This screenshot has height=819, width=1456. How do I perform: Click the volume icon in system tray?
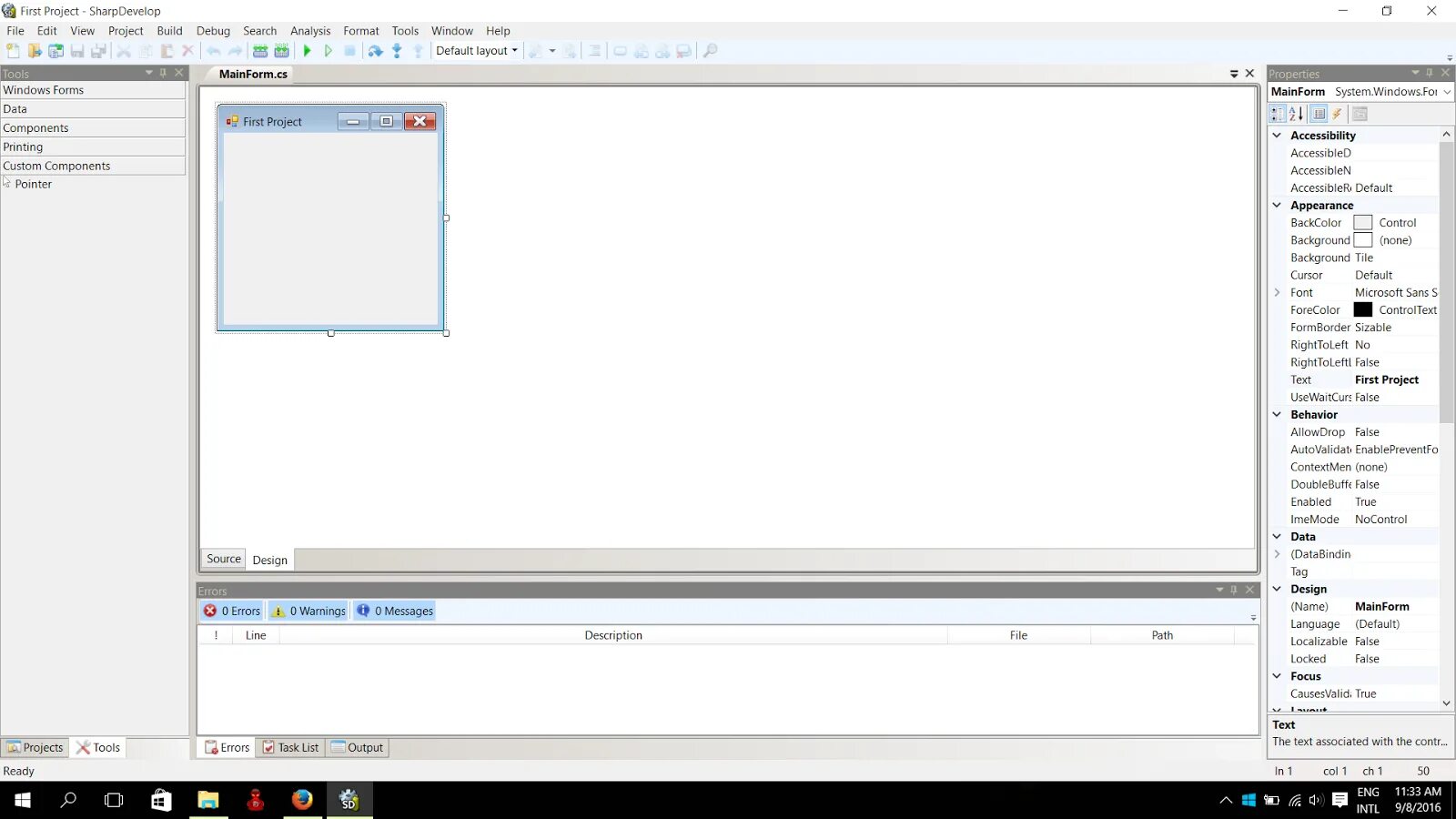tap(1316, 800)
